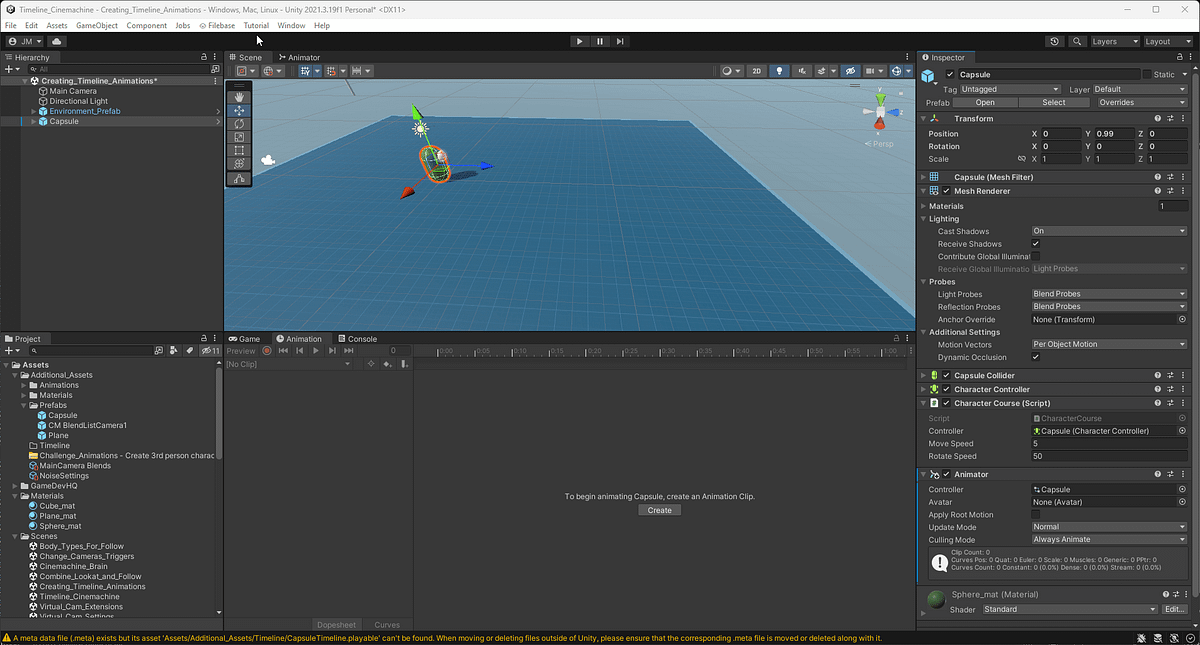
Task: Select the Rotate tool
Action: pyautogui.click(x=239, y=123)
